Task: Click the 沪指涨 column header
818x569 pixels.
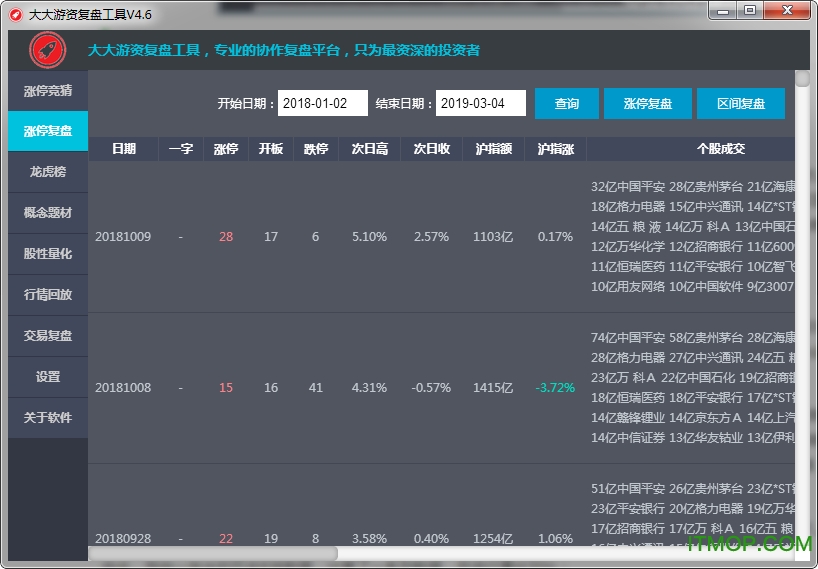Action: [x=556, y=149]
